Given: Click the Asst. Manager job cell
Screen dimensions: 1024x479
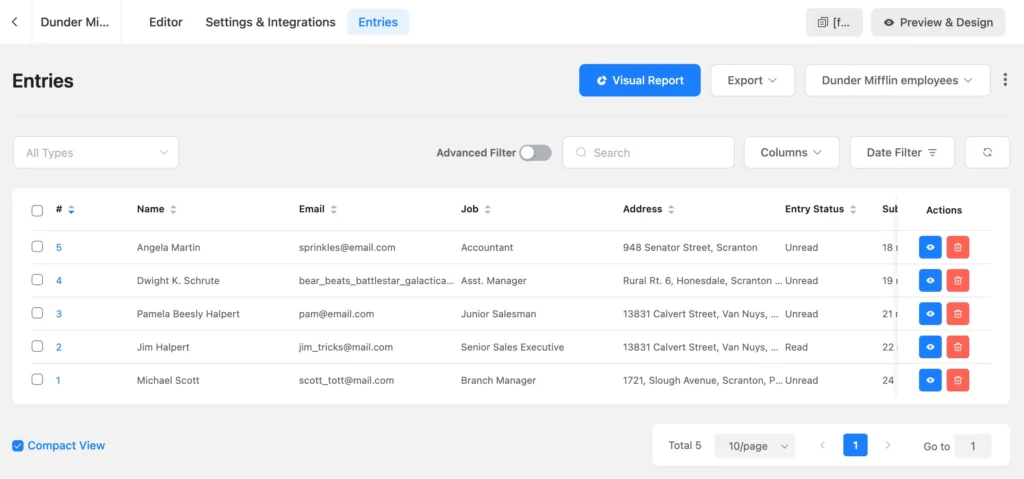Looking at the screenshot, I should 494,281.
